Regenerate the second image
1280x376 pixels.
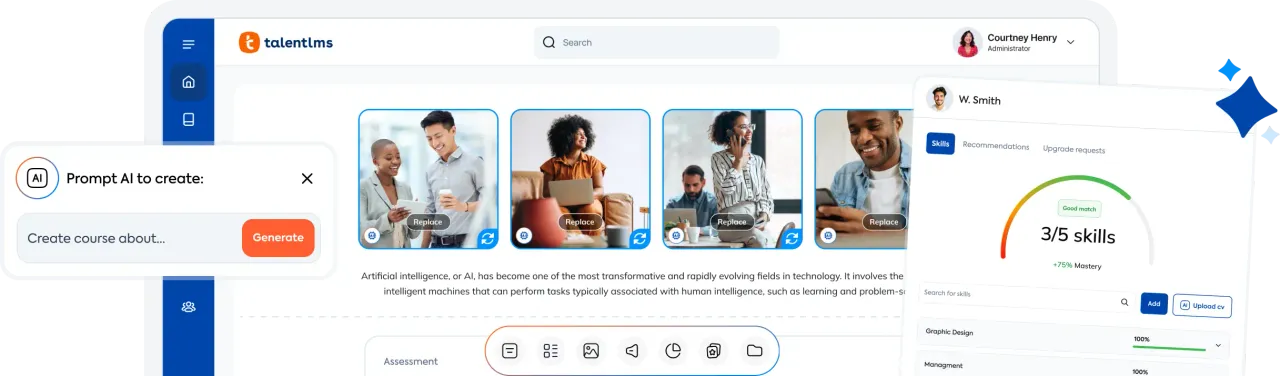pyautogui.click(x=639, y=238)
